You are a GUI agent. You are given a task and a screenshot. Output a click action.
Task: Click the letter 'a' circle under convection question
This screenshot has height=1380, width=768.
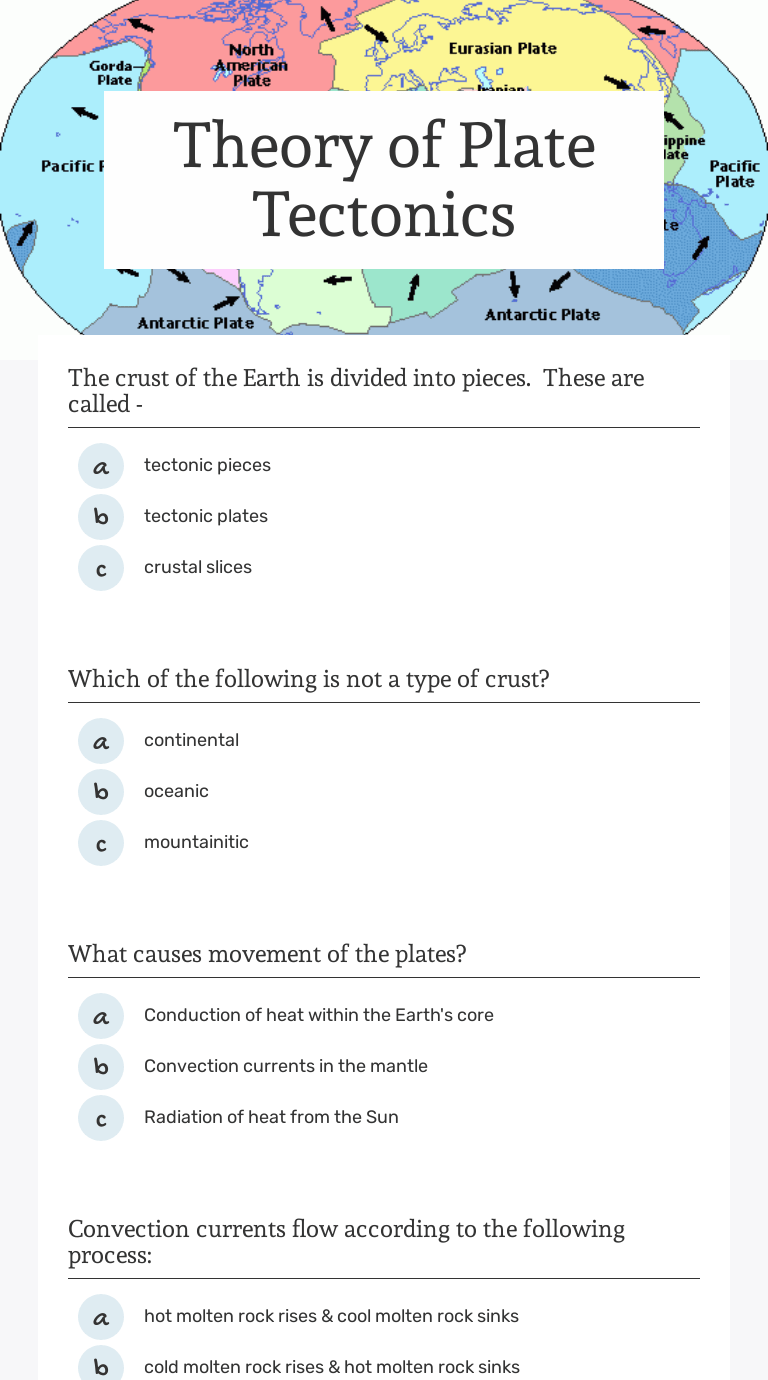coord(101,1015)
